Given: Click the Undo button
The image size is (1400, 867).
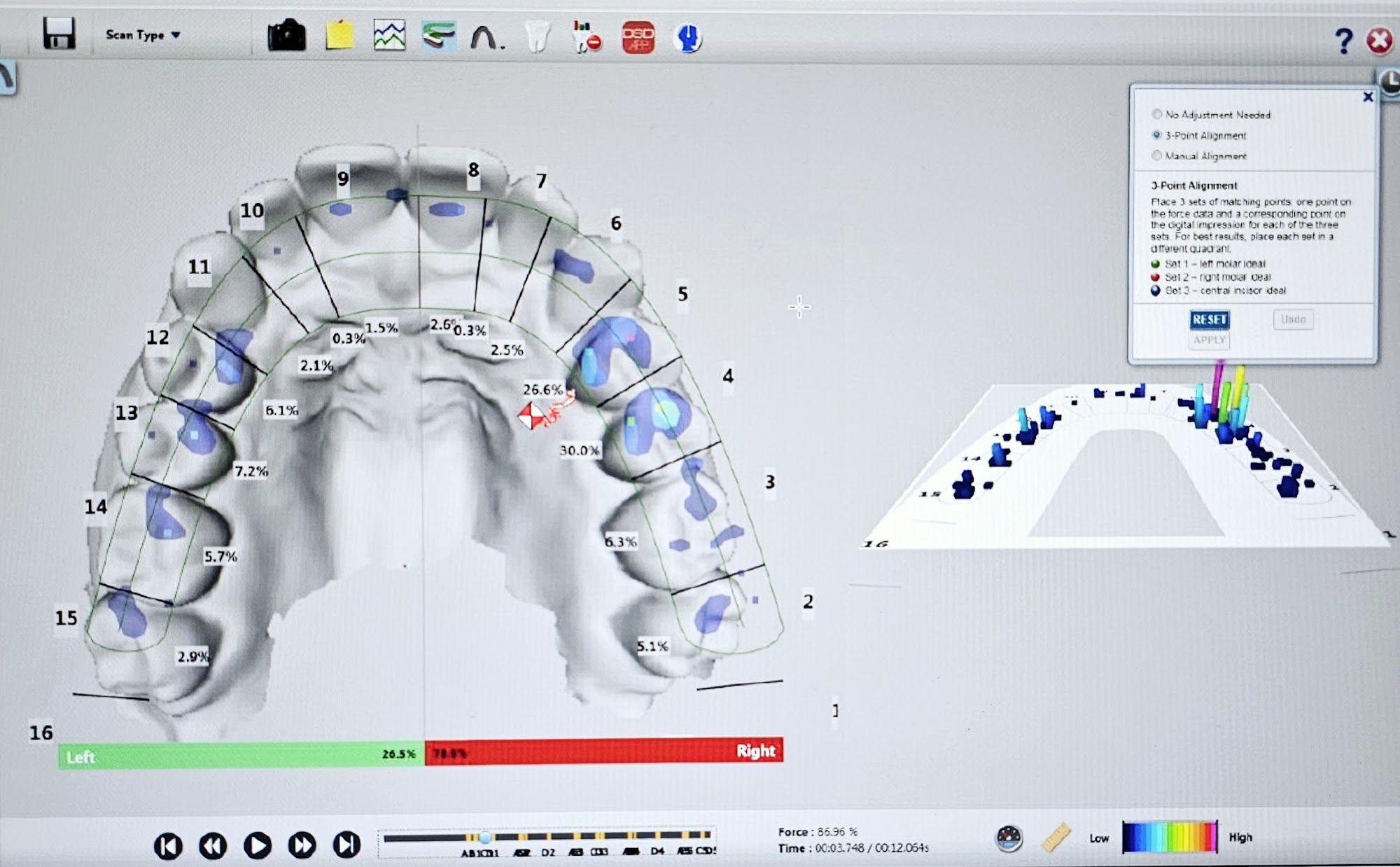Looking at the screenshot, I should point(1293,319).
